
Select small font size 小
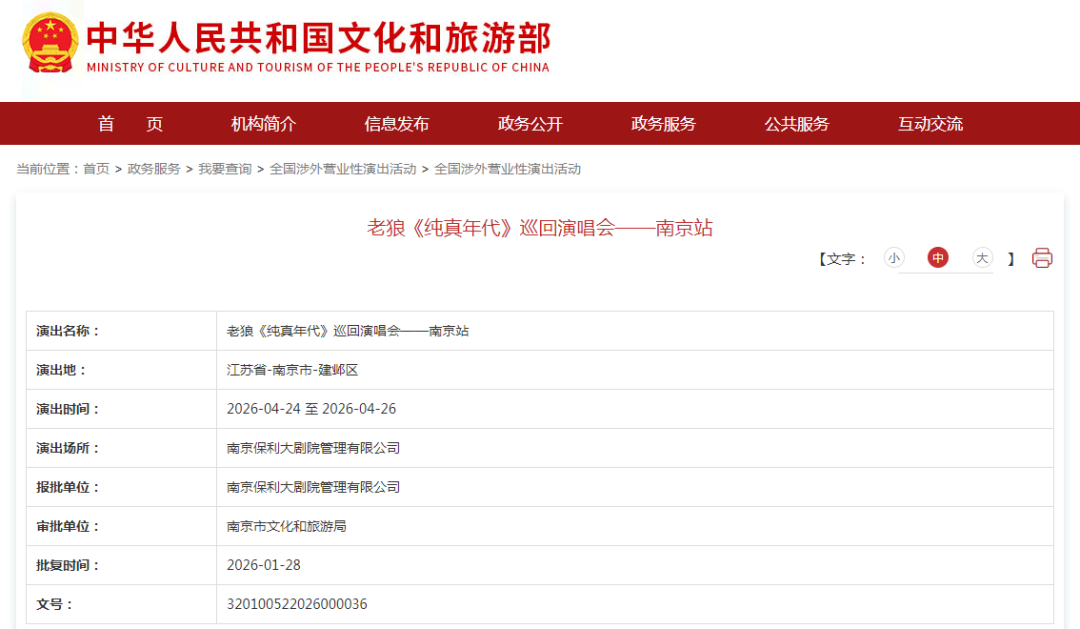[x=893, y=258]
